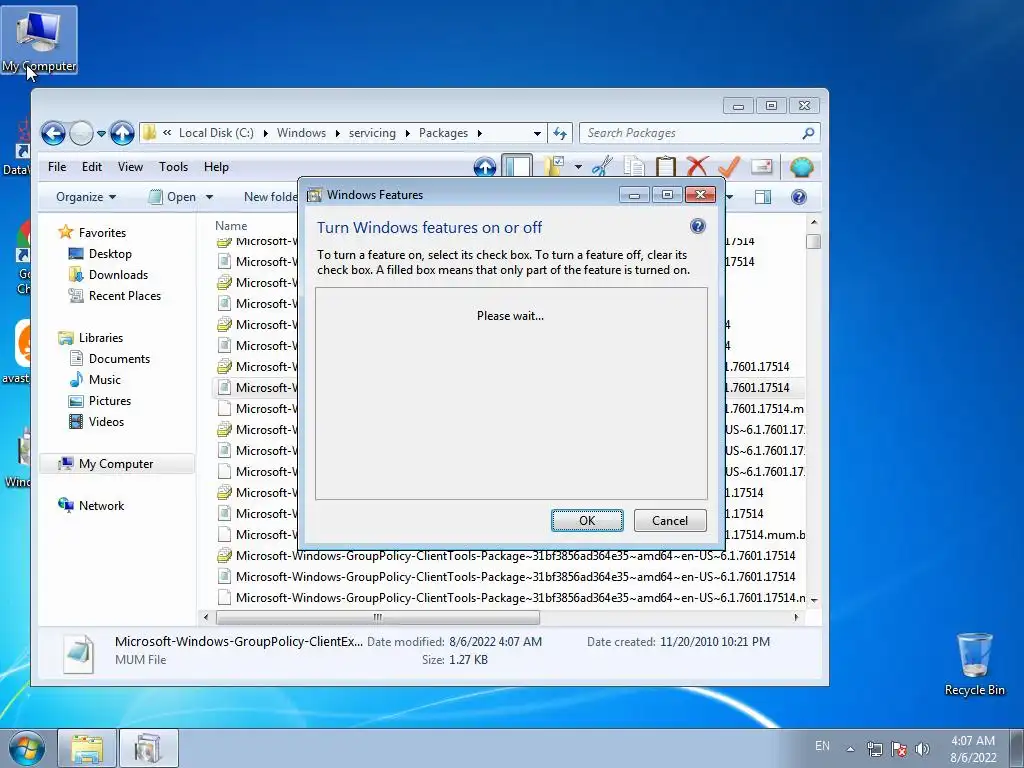Click the Explorer forward arrow button
The image size is (1024, 768).
click(81, 133)
